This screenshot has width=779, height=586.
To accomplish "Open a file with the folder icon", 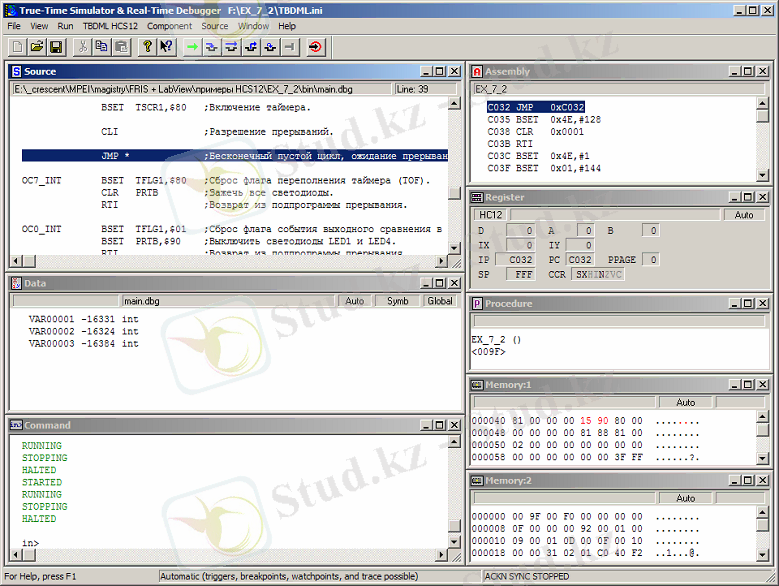I will [36, 47].
